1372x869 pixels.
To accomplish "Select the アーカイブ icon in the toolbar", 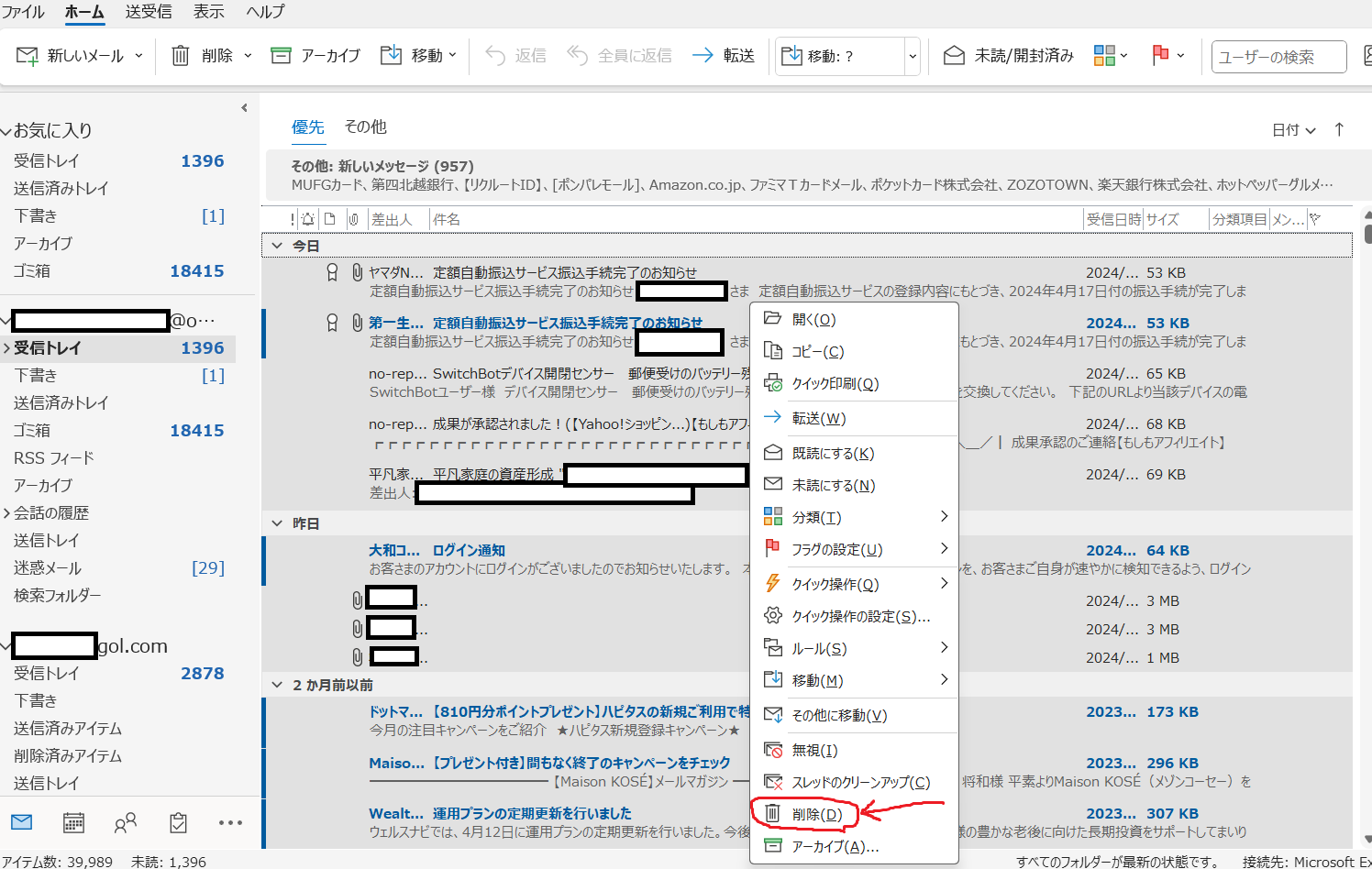I will click(x=280, y=55).
